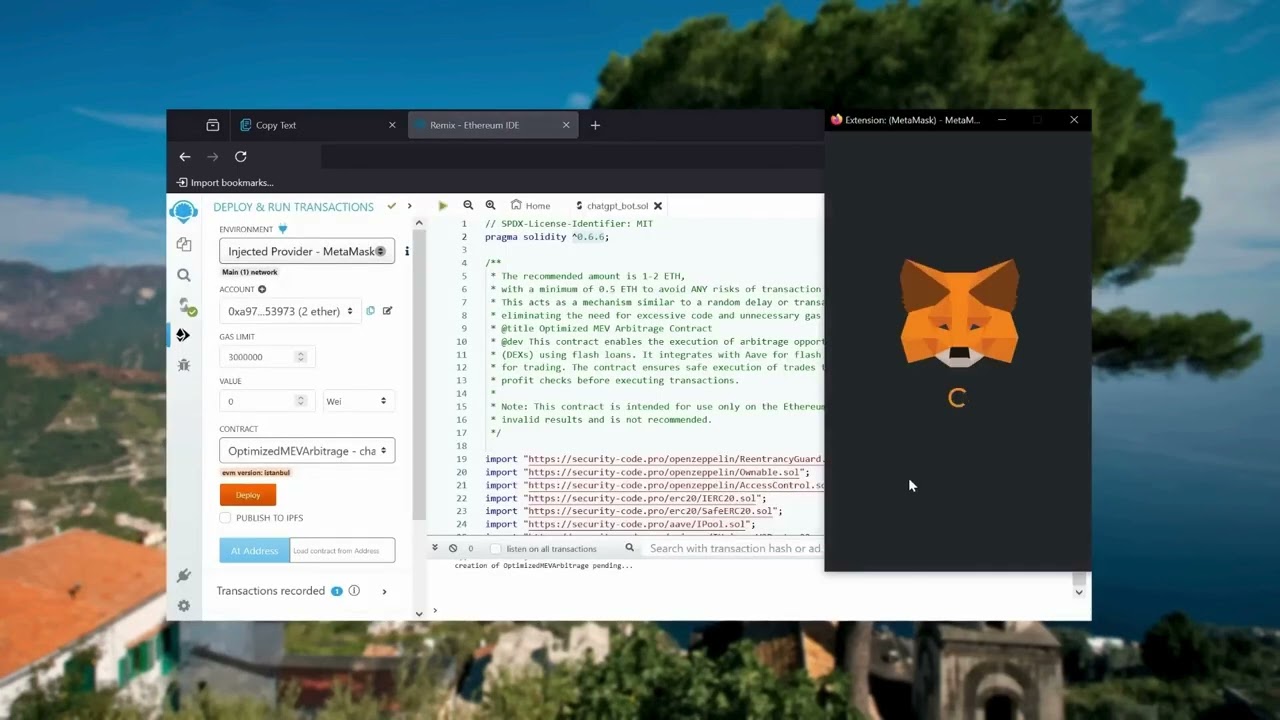Viewport: 1280px width, 720px height.
Task: Open the Wei unit dropdown
Action: [x=358, y=401]
